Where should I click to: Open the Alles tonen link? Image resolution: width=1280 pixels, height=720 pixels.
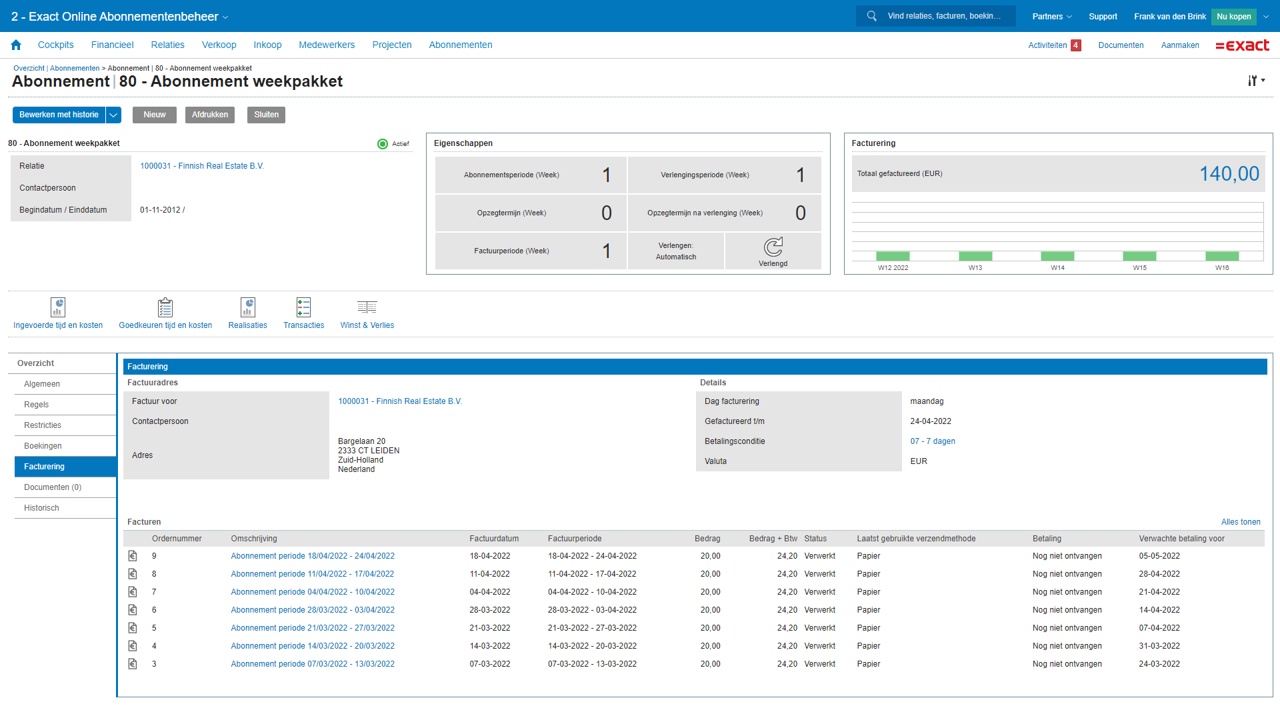point(1240,522)
